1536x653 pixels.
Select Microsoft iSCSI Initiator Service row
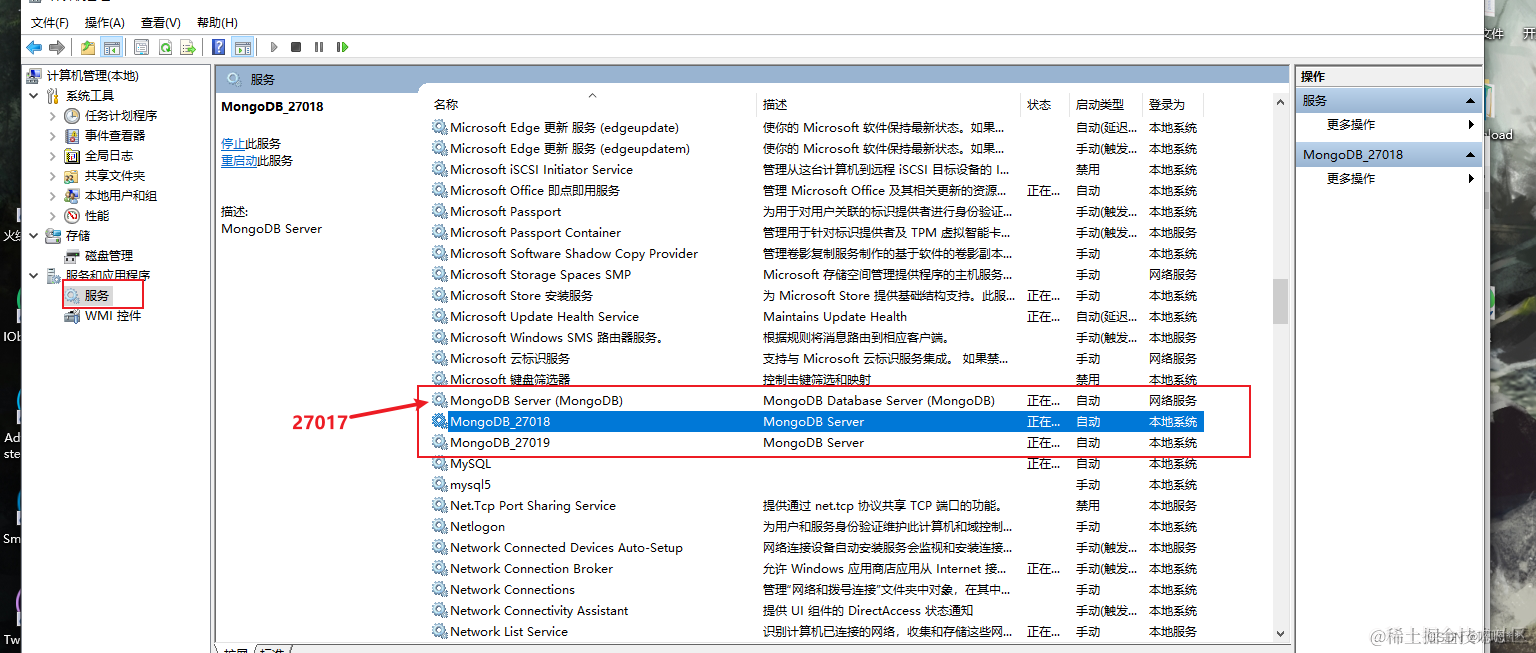816,170
